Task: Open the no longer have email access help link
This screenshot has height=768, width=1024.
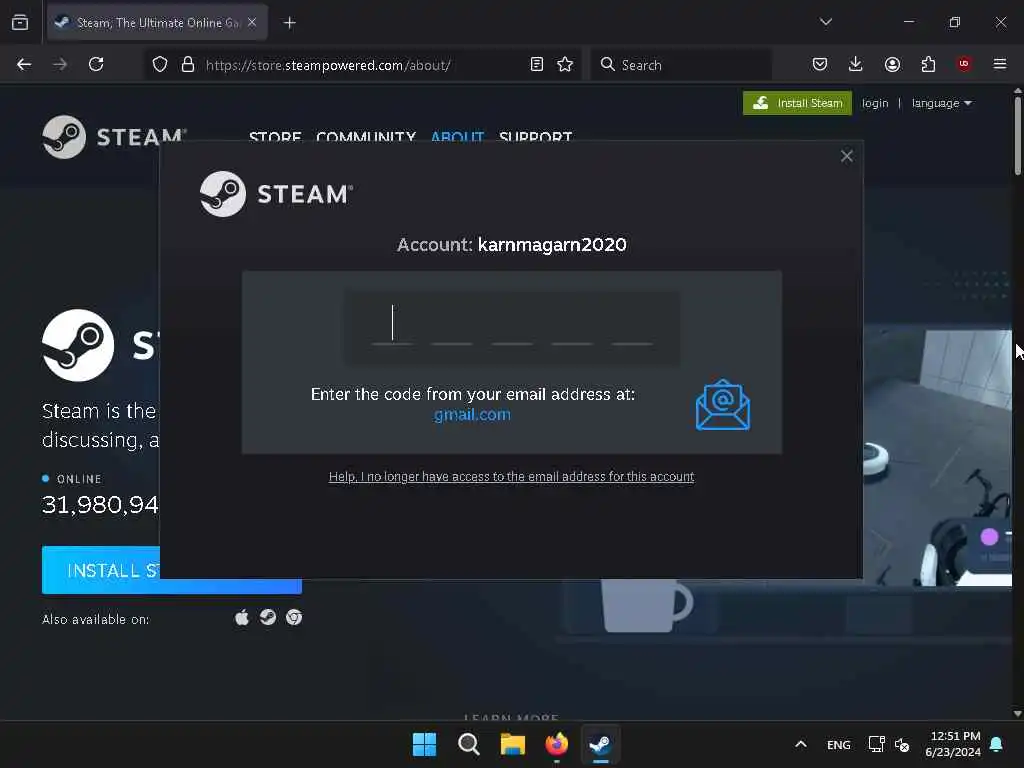Action: 511,477
